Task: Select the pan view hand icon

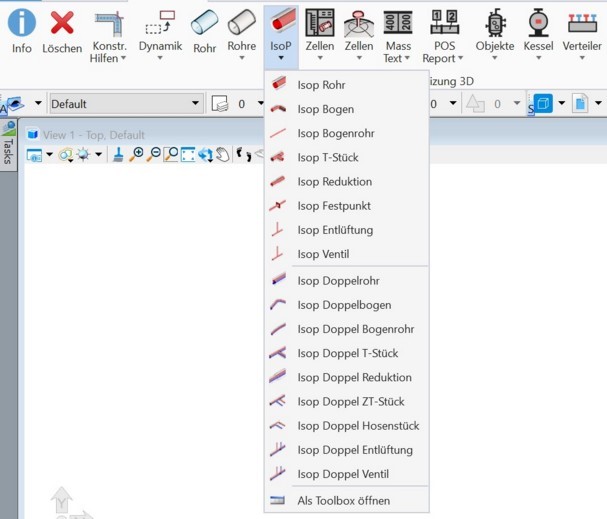Action: pyautogui.click(x=223, y=155)
